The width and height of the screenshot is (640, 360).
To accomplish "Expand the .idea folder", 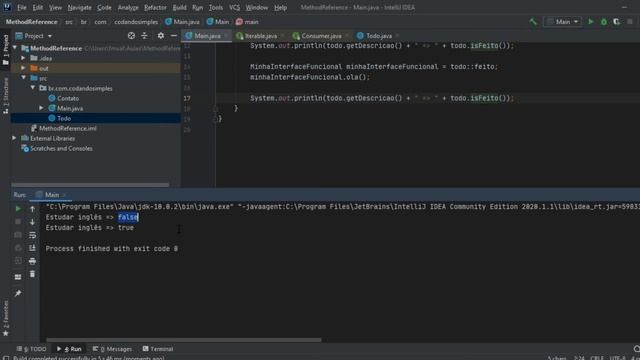I will click(24, 58).
